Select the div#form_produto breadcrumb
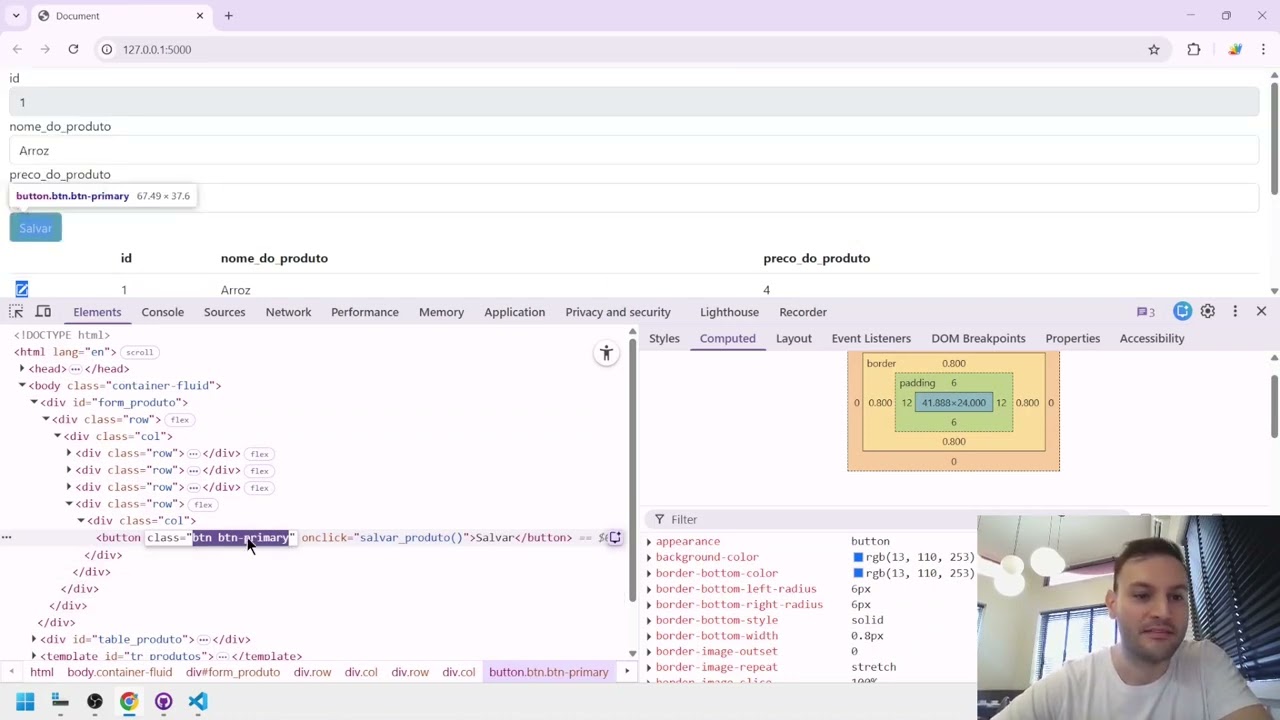Viewport: 1280px width, 720px height. pos(232,672)
